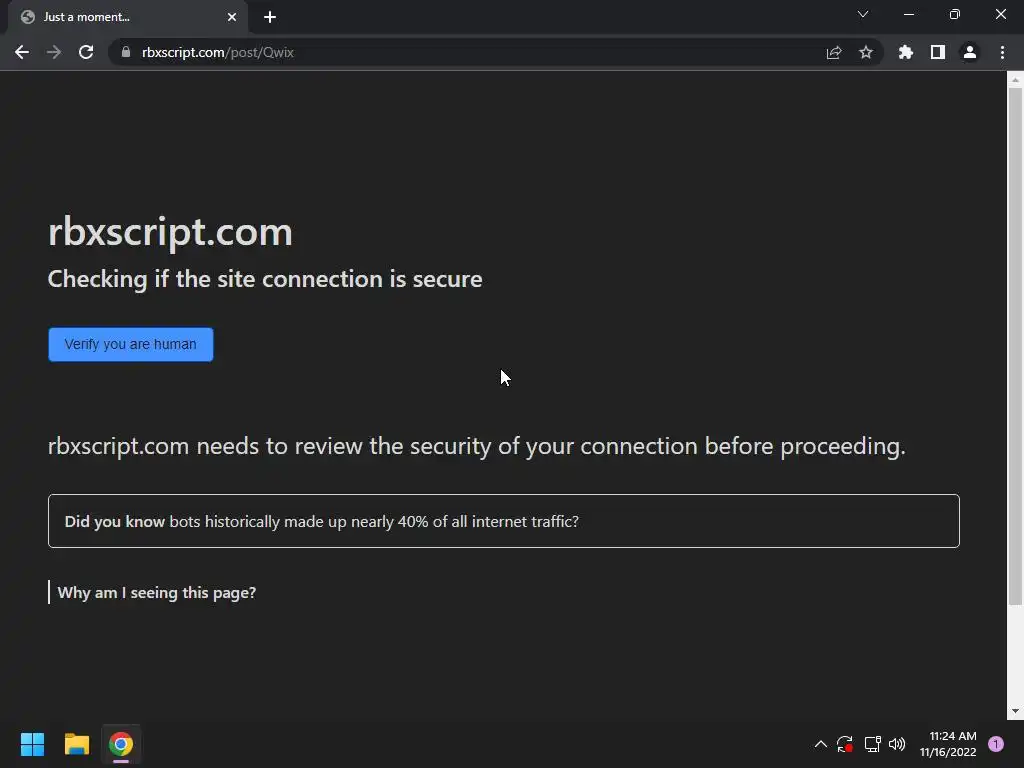Click the scrollbar down arrow
The image size is (1024, 768).
1015,711
